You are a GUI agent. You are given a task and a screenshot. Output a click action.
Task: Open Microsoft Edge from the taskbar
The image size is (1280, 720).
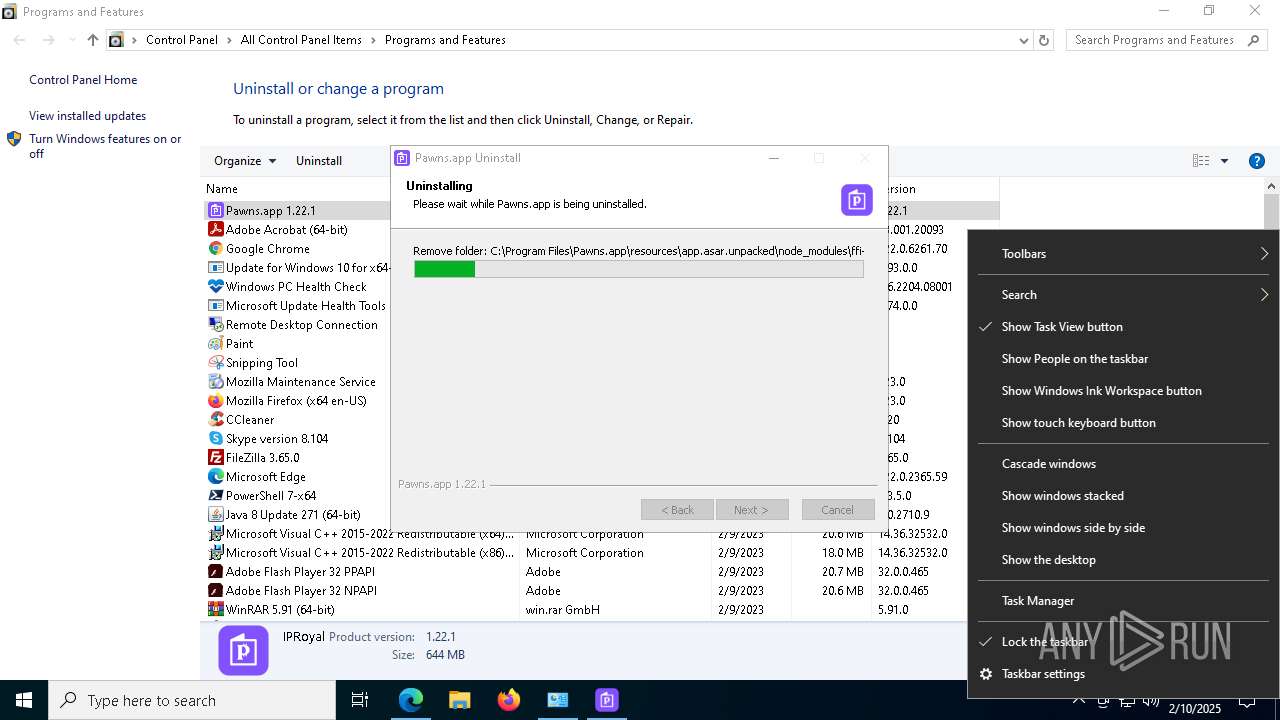click(x=411, y=700)
